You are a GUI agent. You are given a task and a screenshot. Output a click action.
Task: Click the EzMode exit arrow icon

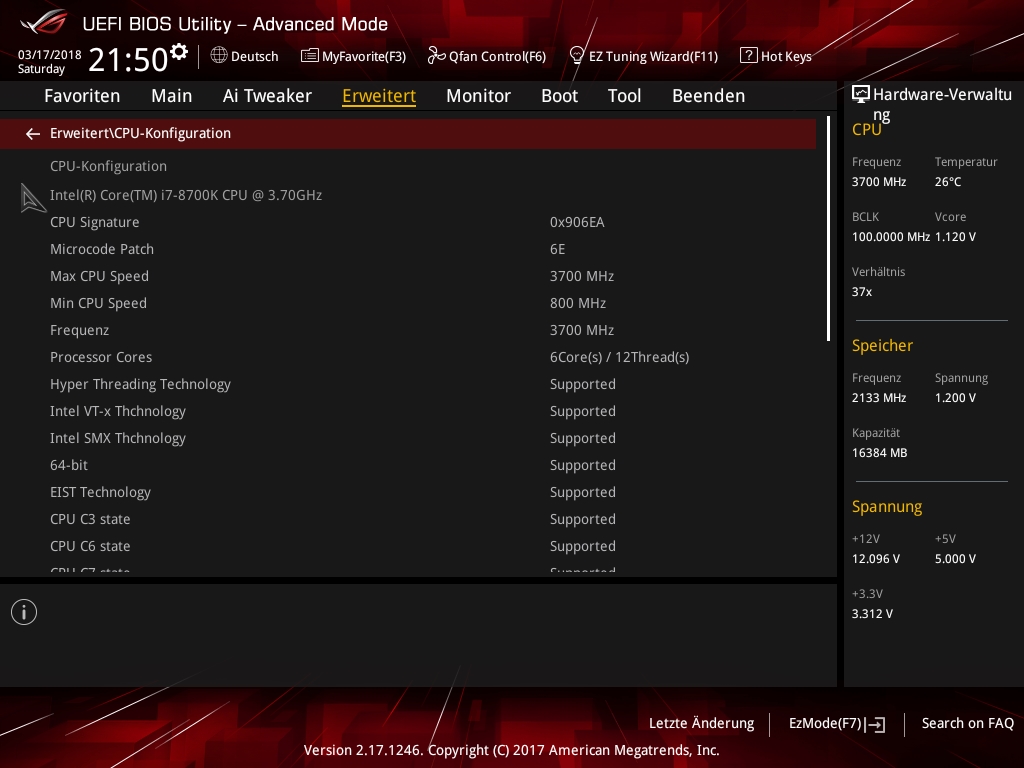875,724
